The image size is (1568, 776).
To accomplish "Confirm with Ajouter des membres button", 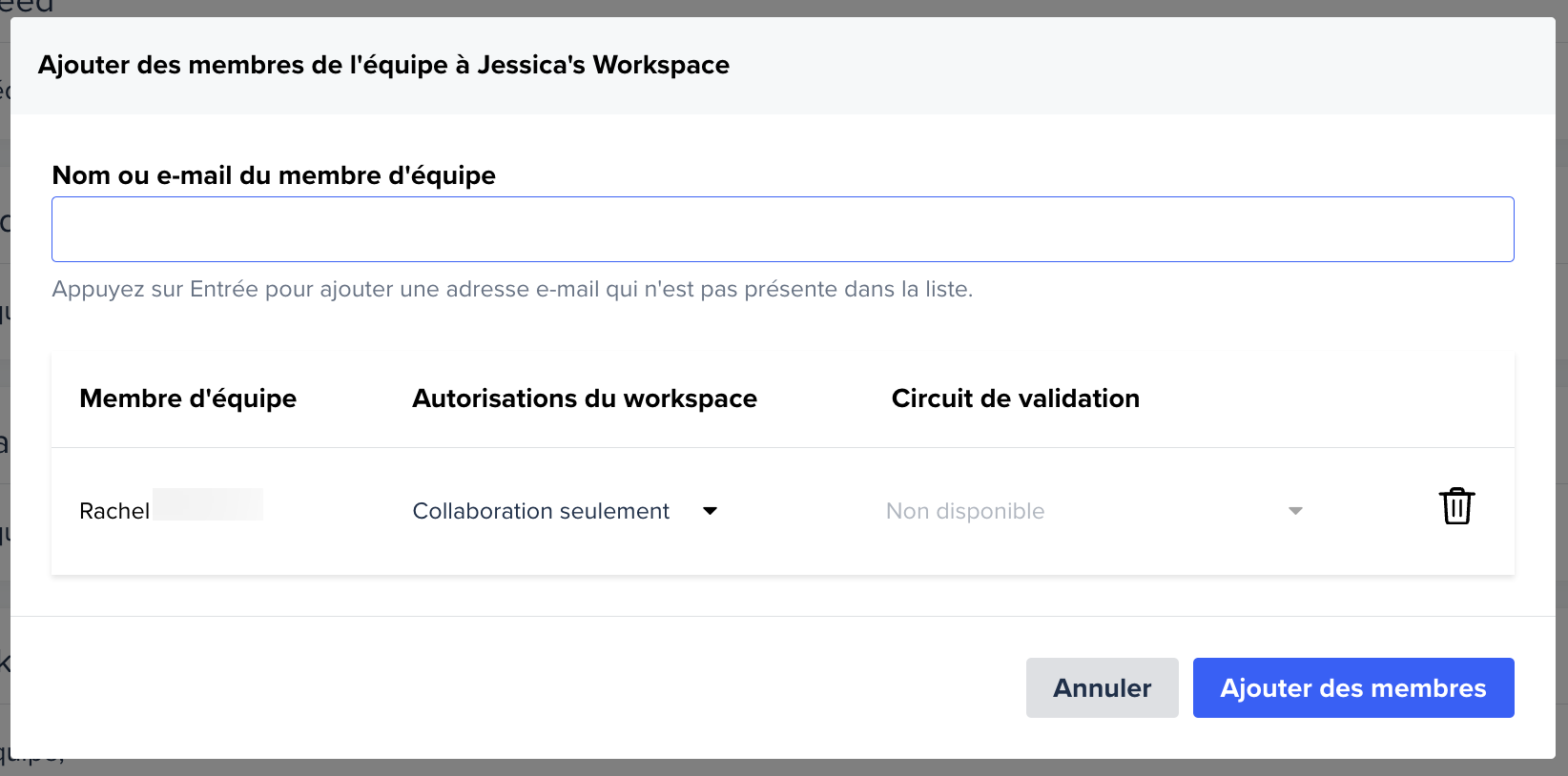I will pos(1352,687).
